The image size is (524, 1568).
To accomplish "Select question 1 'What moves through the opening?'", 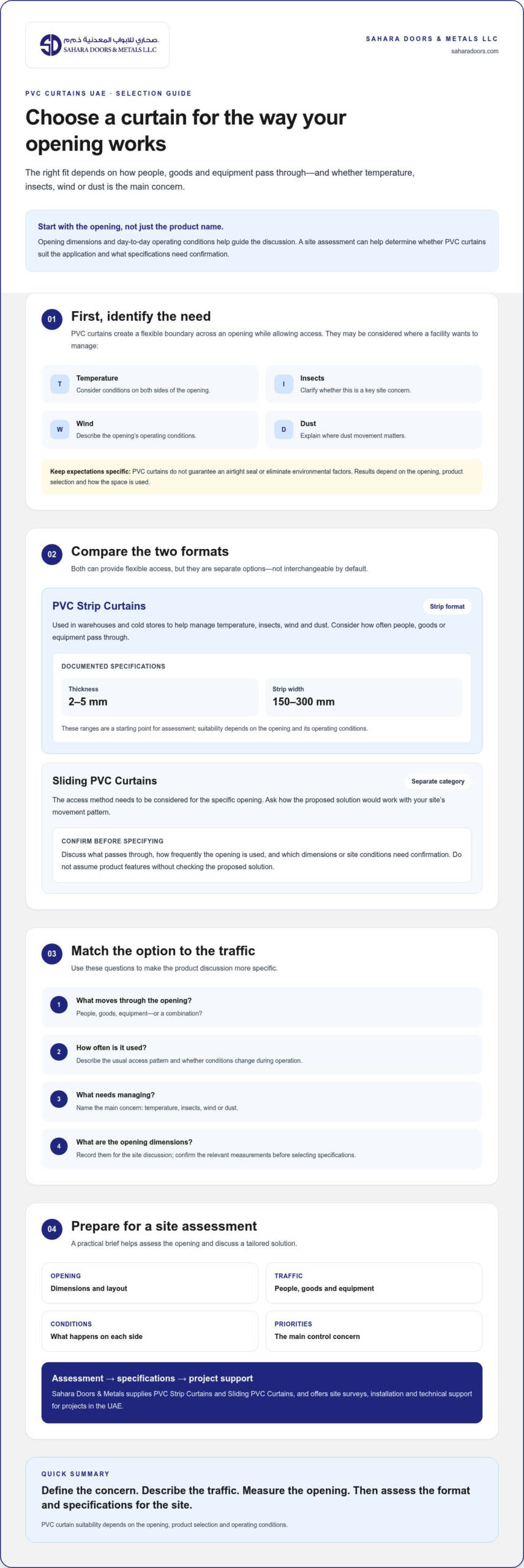I will click(x=262, y=1006).
